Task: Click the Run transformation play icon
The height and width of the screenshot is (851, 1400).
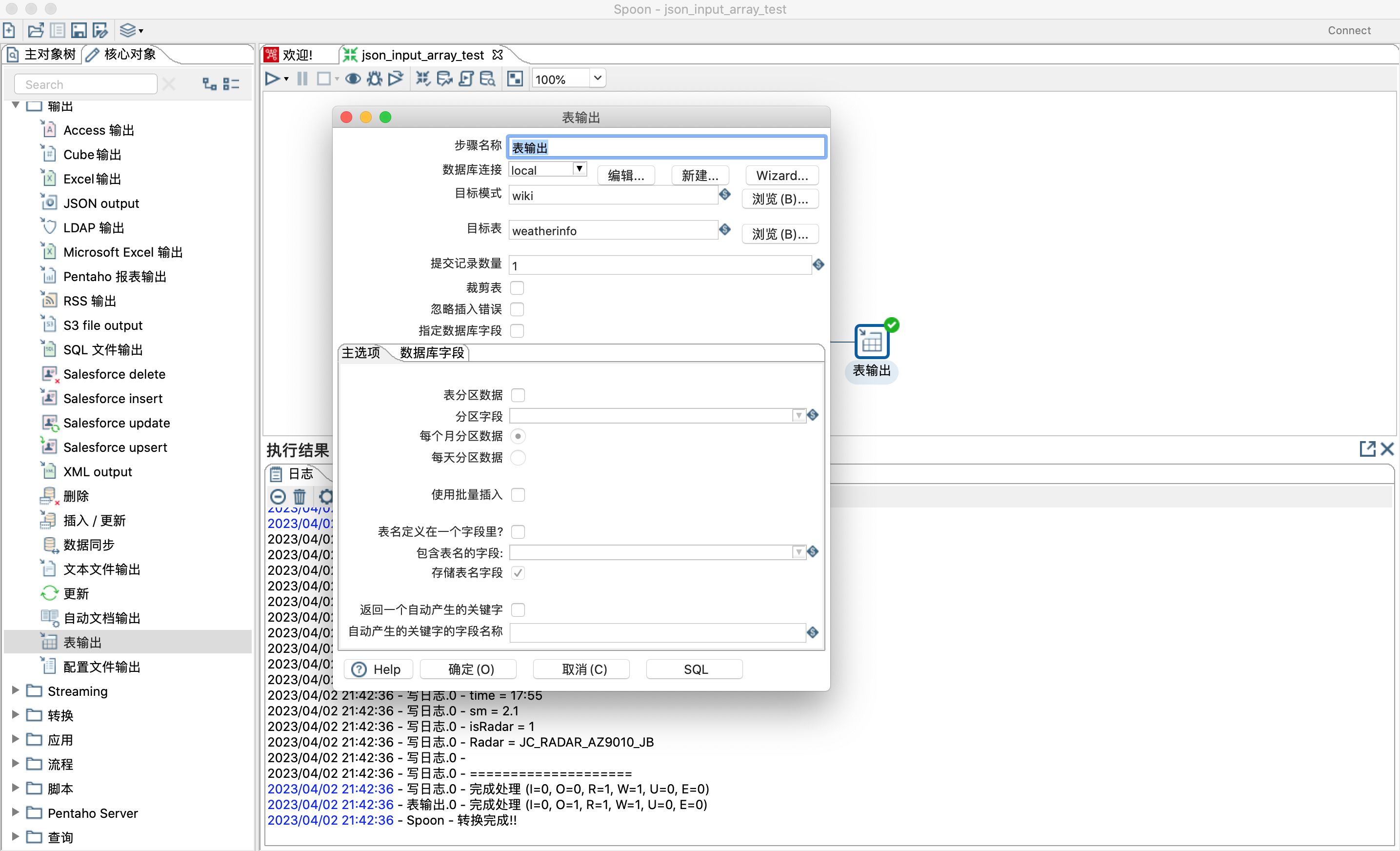Action: coord(272,79)
